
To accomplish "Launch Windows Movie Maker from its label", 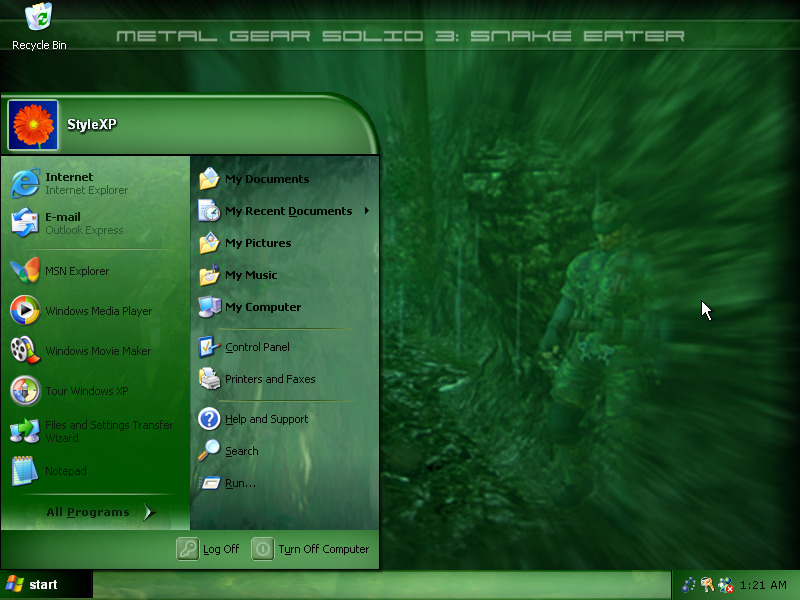I will [x=98, y=351].
